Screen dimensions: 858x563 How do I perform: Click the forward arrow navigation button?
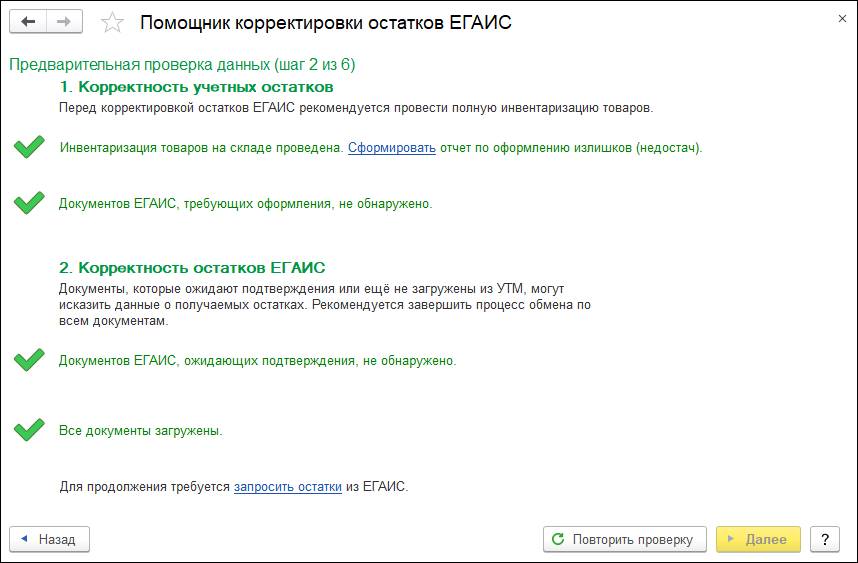pos(64,22)
